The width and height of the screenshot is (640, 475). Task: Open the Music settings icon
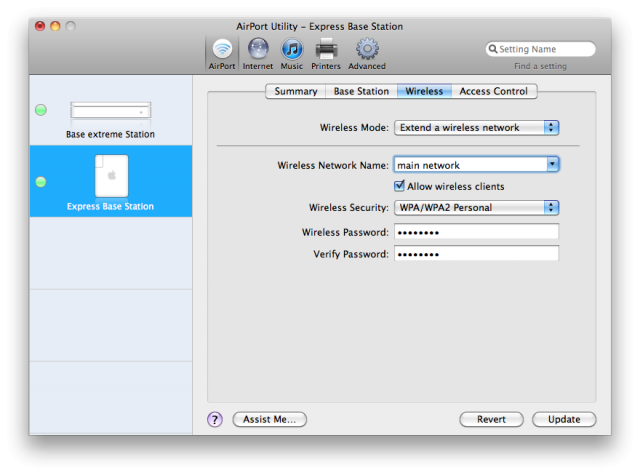click(291, 54)
